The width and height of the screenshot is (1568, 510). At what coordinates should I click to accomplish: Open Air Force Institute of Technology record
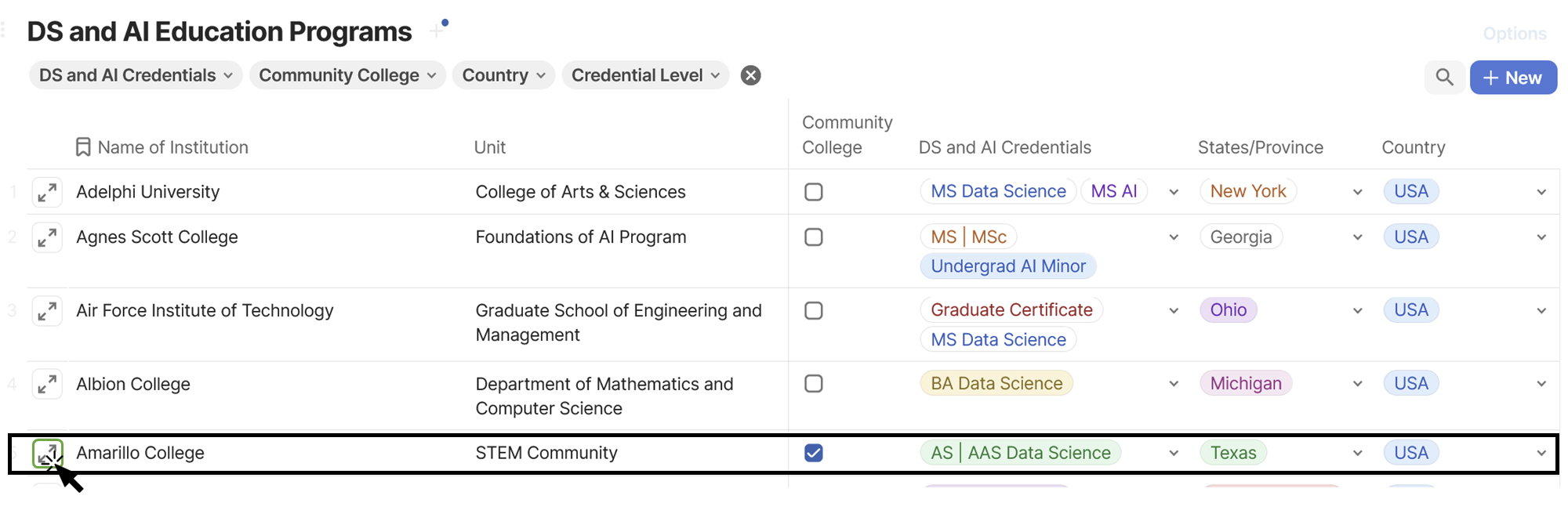click(47, 311)
